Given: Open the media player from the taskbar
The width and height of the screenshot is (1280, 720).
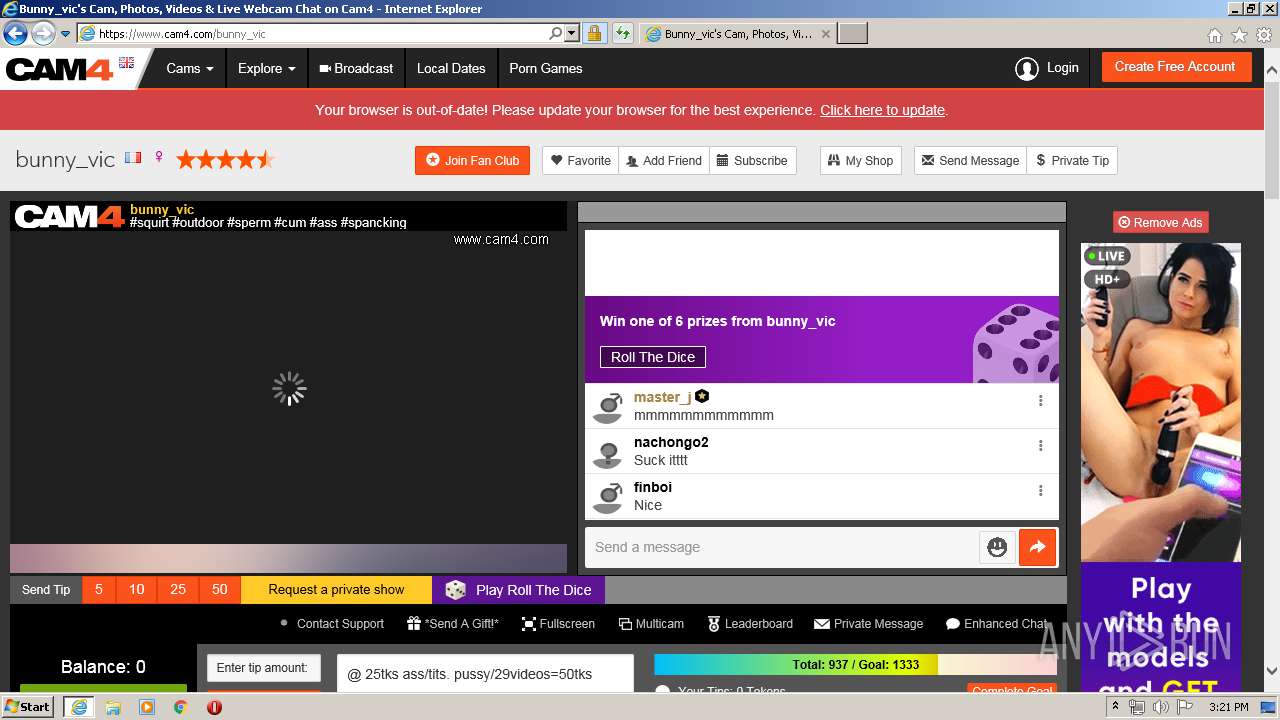Looking at the screenshot, I should [x=147, y=707].
